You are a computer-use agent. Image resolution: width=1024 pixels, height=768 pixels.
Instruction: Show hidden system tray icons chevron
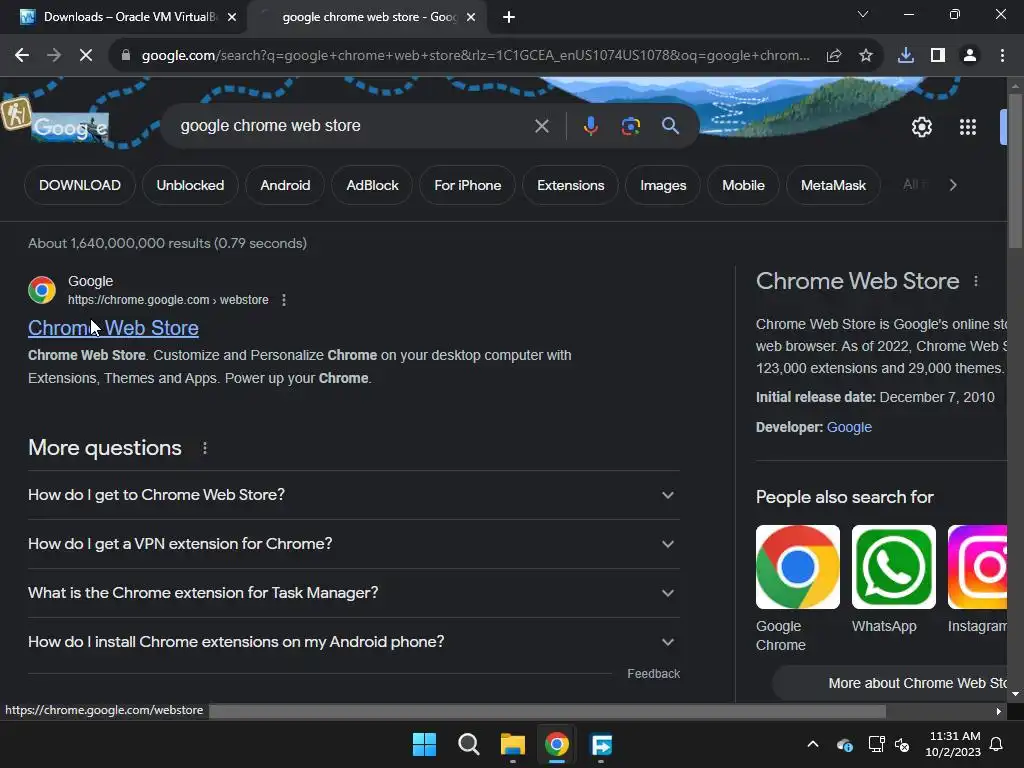(812, 744)
